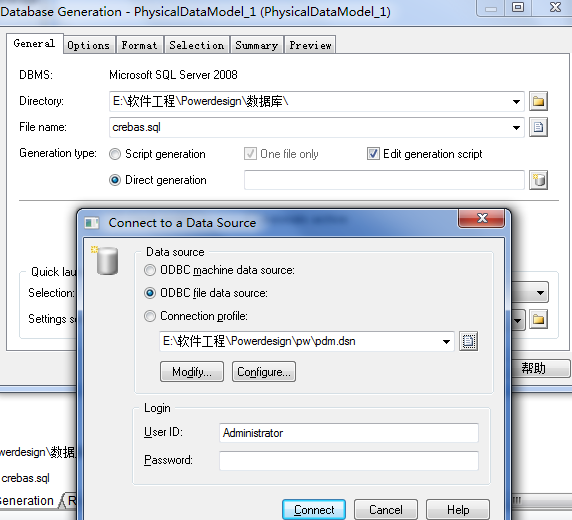Click the Connect button
572x520 pixels.
click(314, 510)
